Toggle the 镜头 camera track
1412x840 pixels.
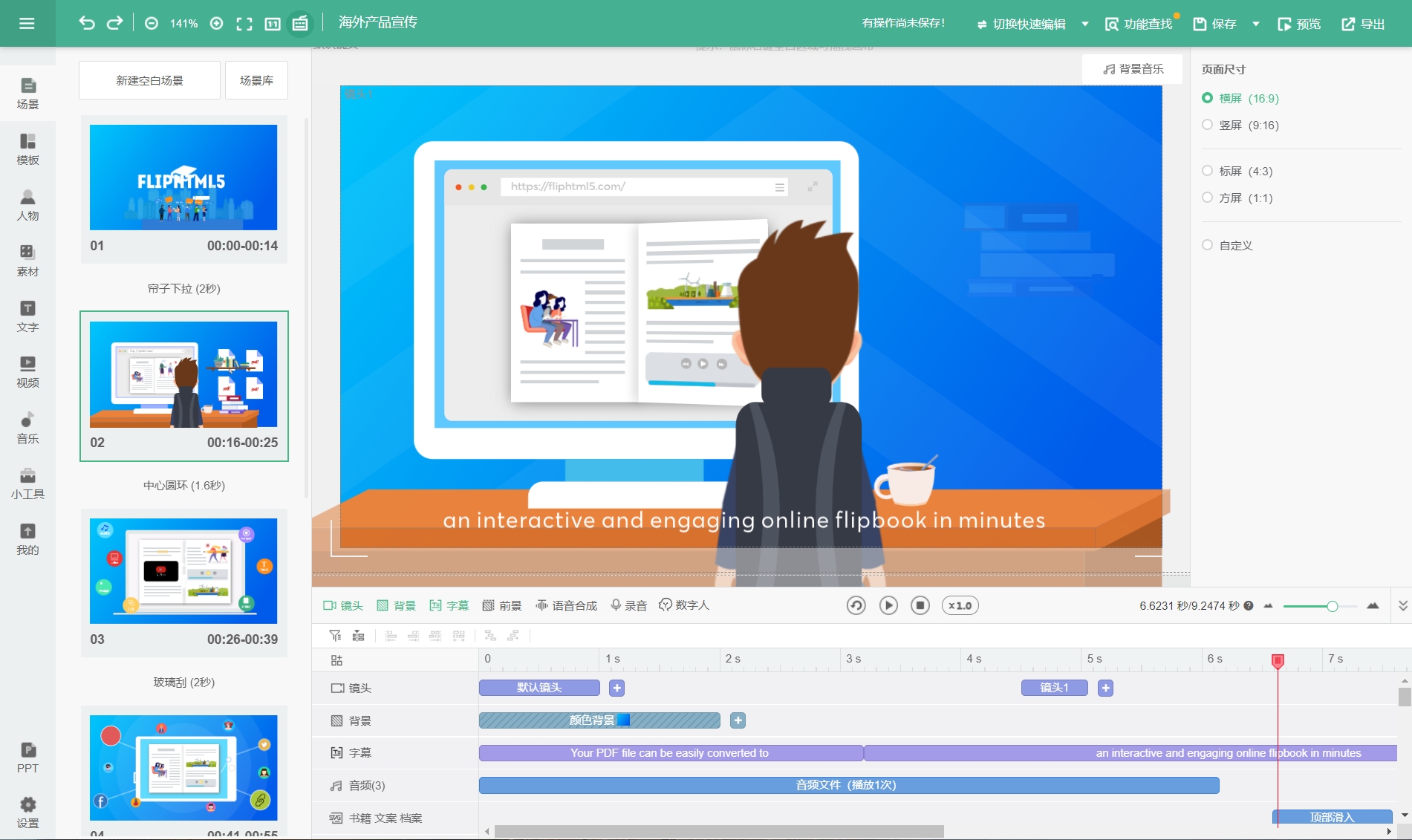tap(343, 605)
